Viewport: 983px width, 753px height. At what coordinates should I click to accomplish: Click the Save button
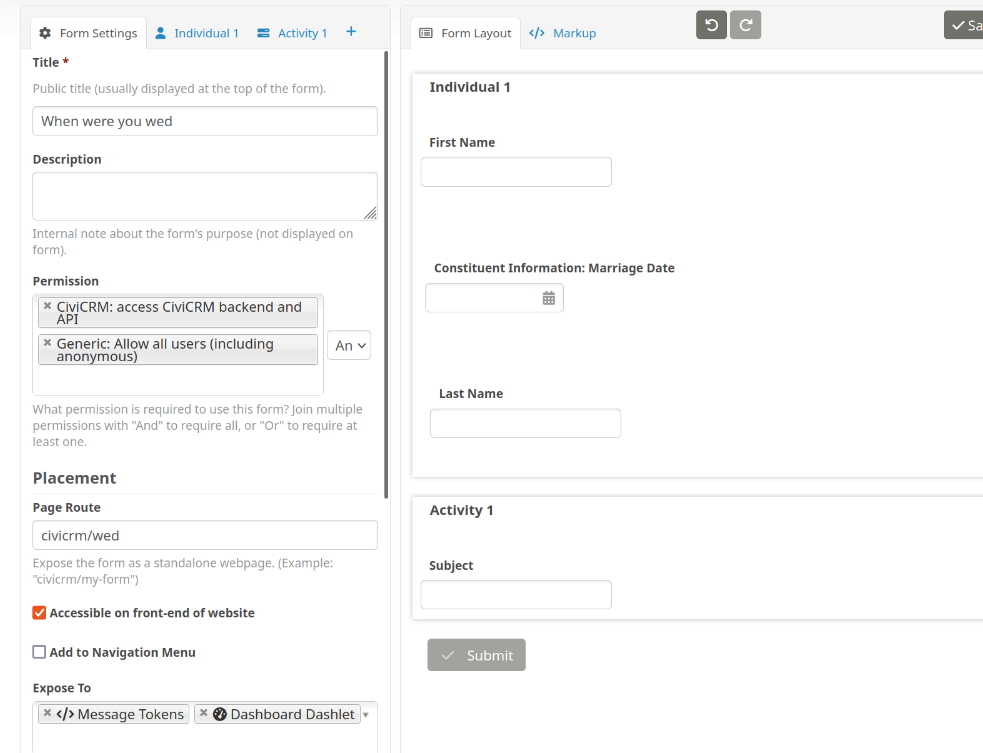tap(964, 25)
